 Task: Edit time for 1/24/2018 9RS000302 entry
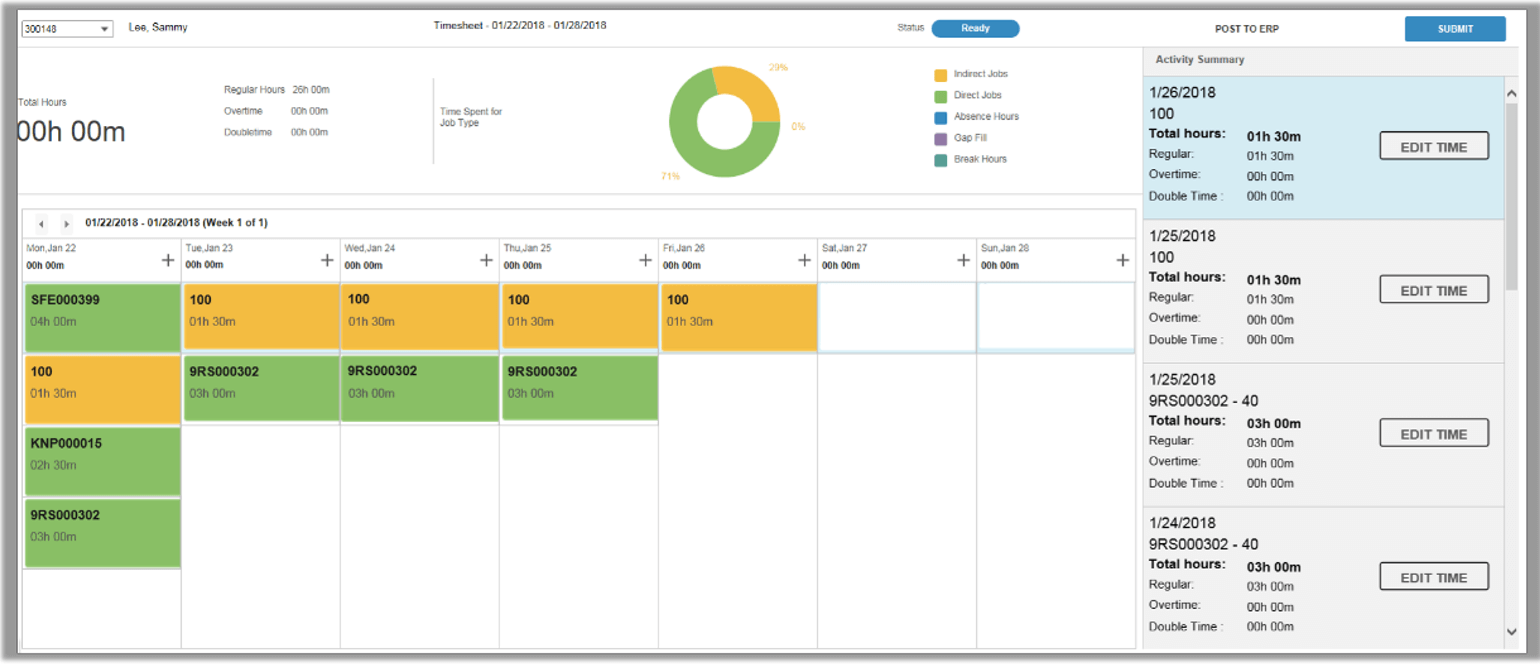(1433, 577)
